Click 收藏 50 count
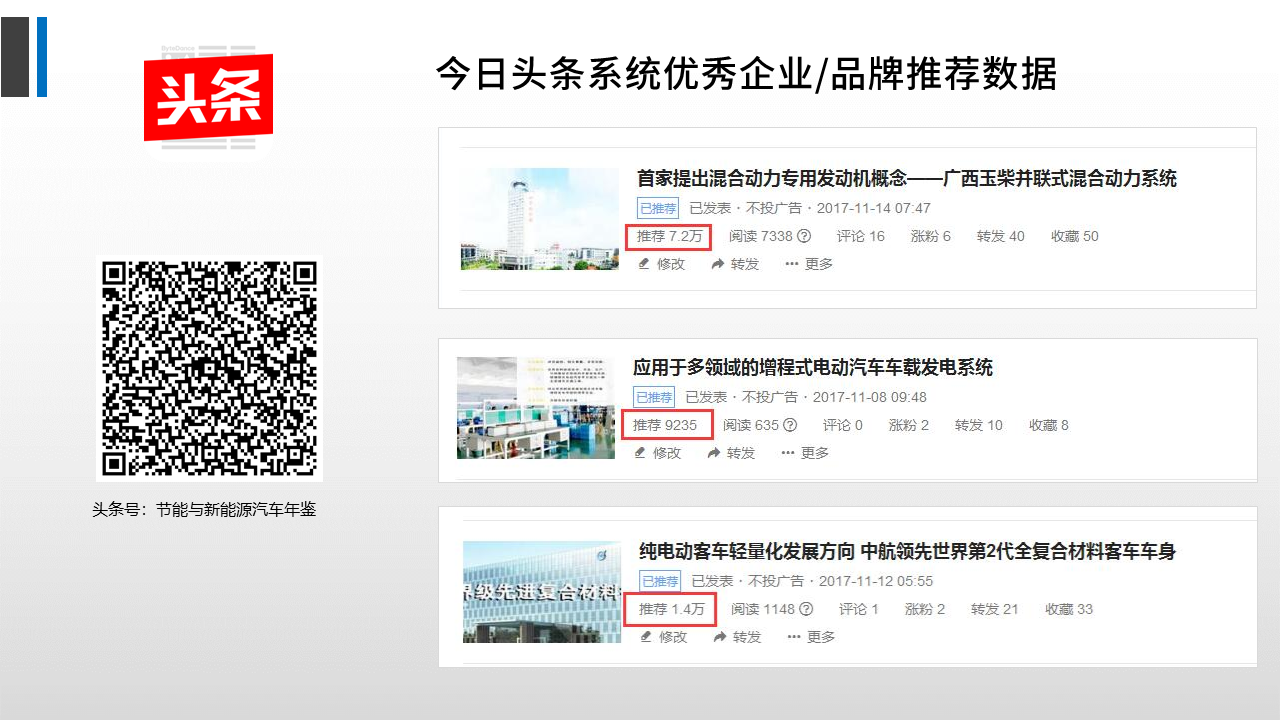 click(1075, 236)
